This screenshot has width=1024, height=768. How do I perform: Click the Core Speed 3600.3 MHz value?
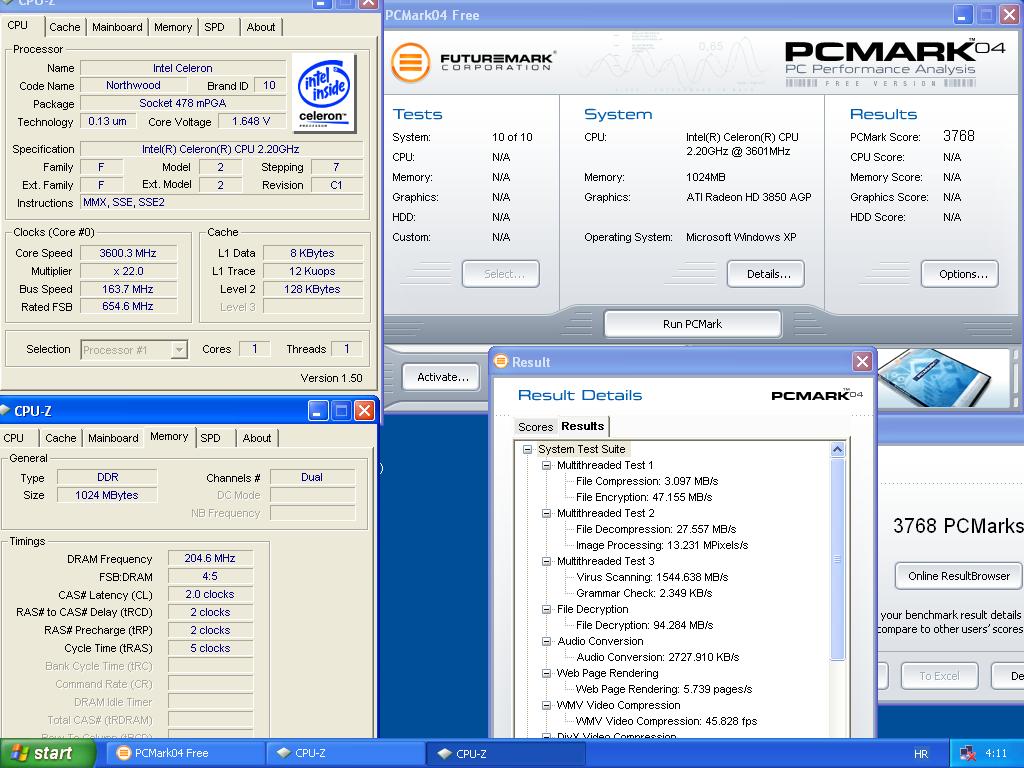128,253
